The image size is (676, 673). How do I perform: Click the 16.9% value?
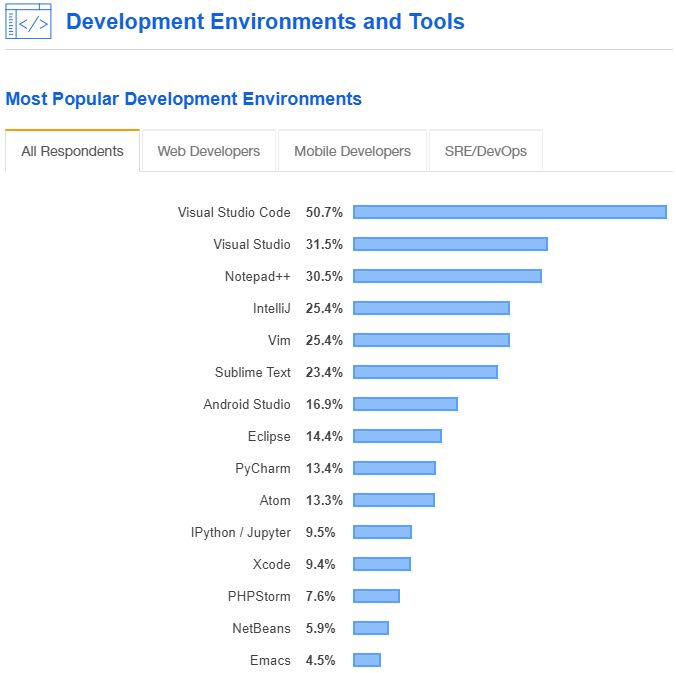pos(324,404)
